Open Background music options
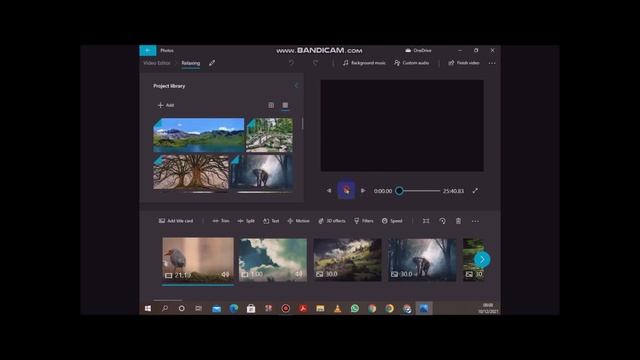 tap(364, 63)
